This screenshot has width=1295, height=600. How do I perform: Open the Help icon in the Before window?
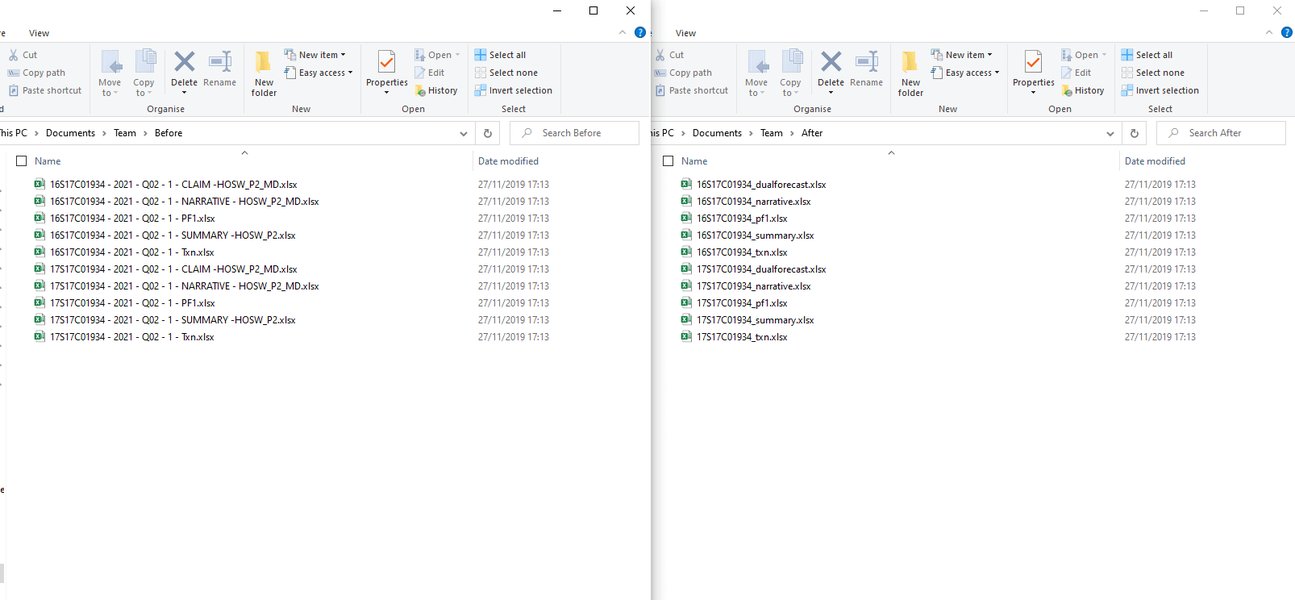pos(640,33)
